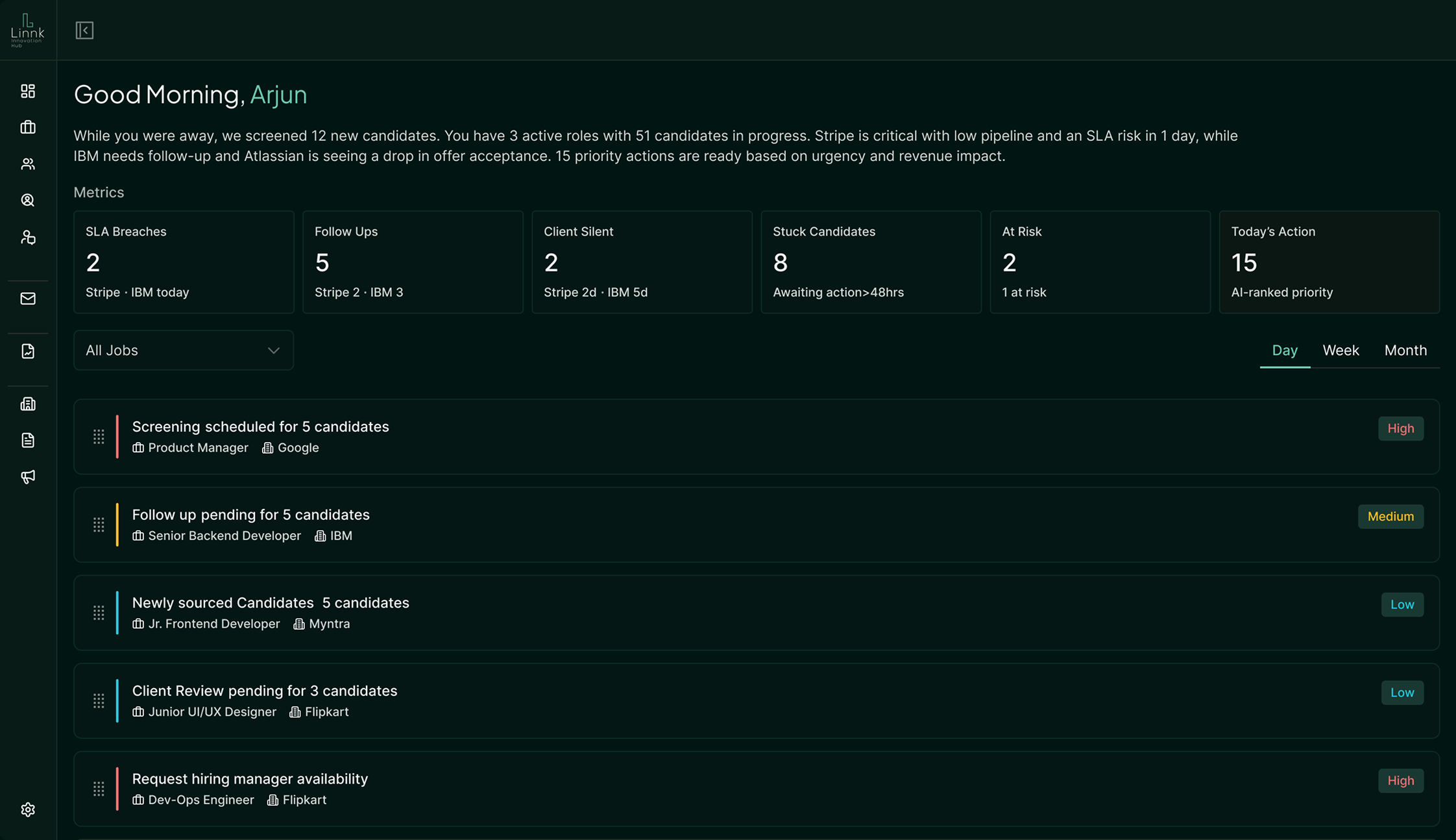1456x840 pixels.
Task: Open the dashboard grid icon in sidebar
Action: 28,91
